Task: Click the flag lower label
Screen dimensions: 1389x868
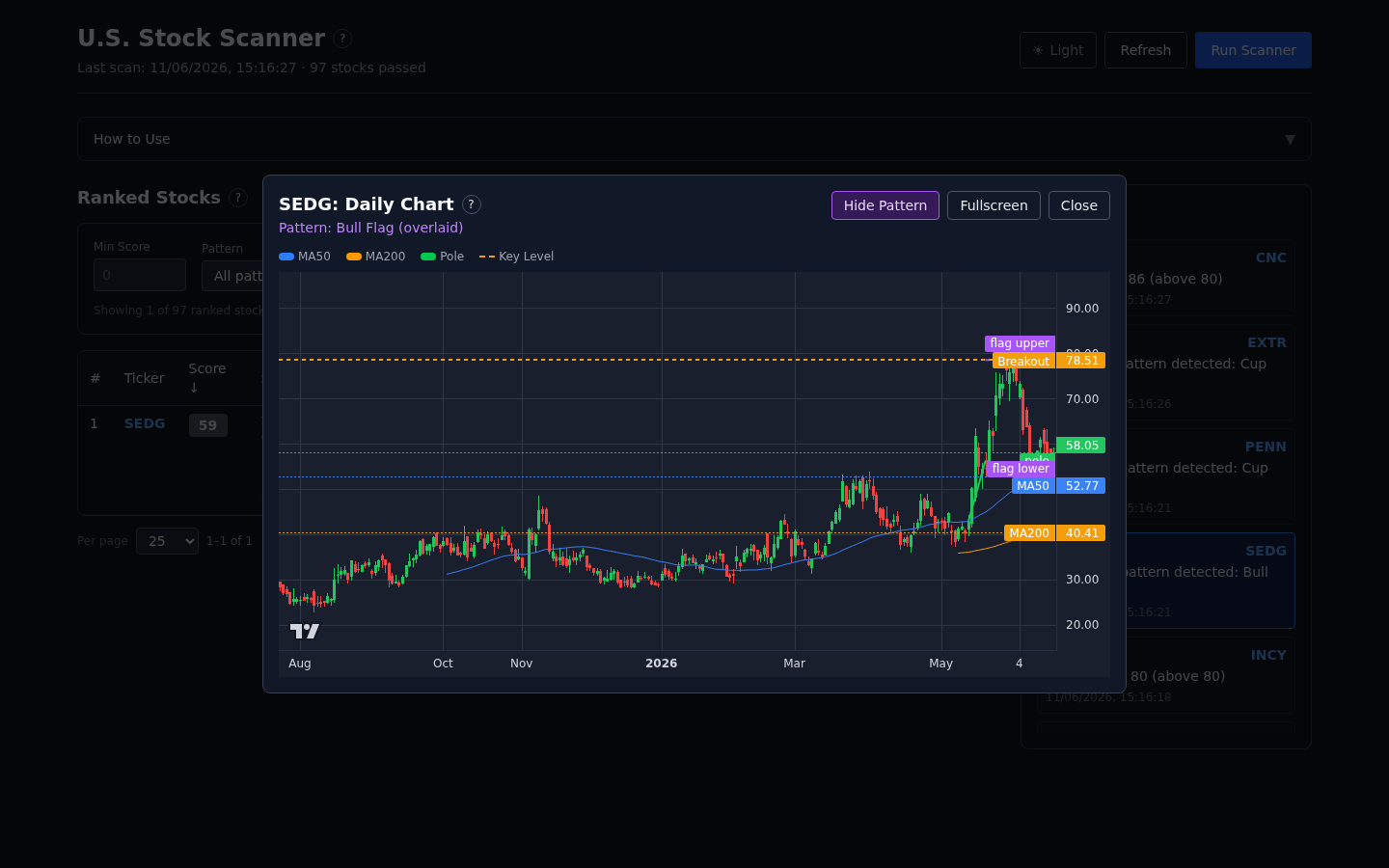Action: coord(1020,469)
